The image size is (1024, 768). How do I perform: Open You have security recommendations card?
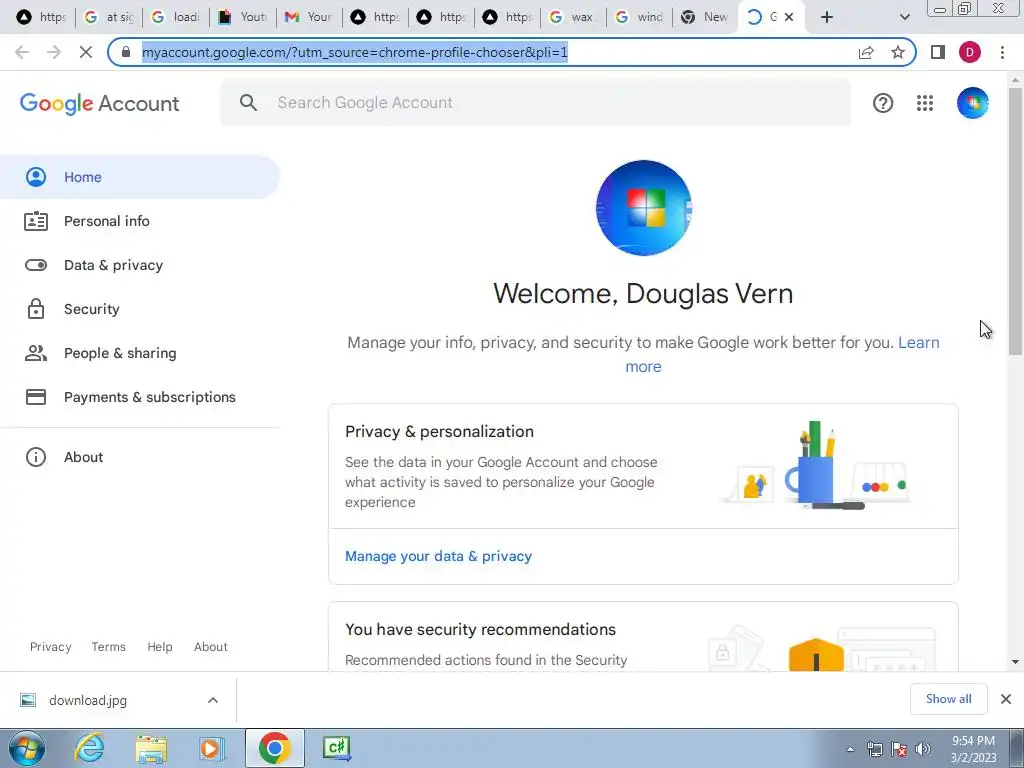(x=481, y=630)
